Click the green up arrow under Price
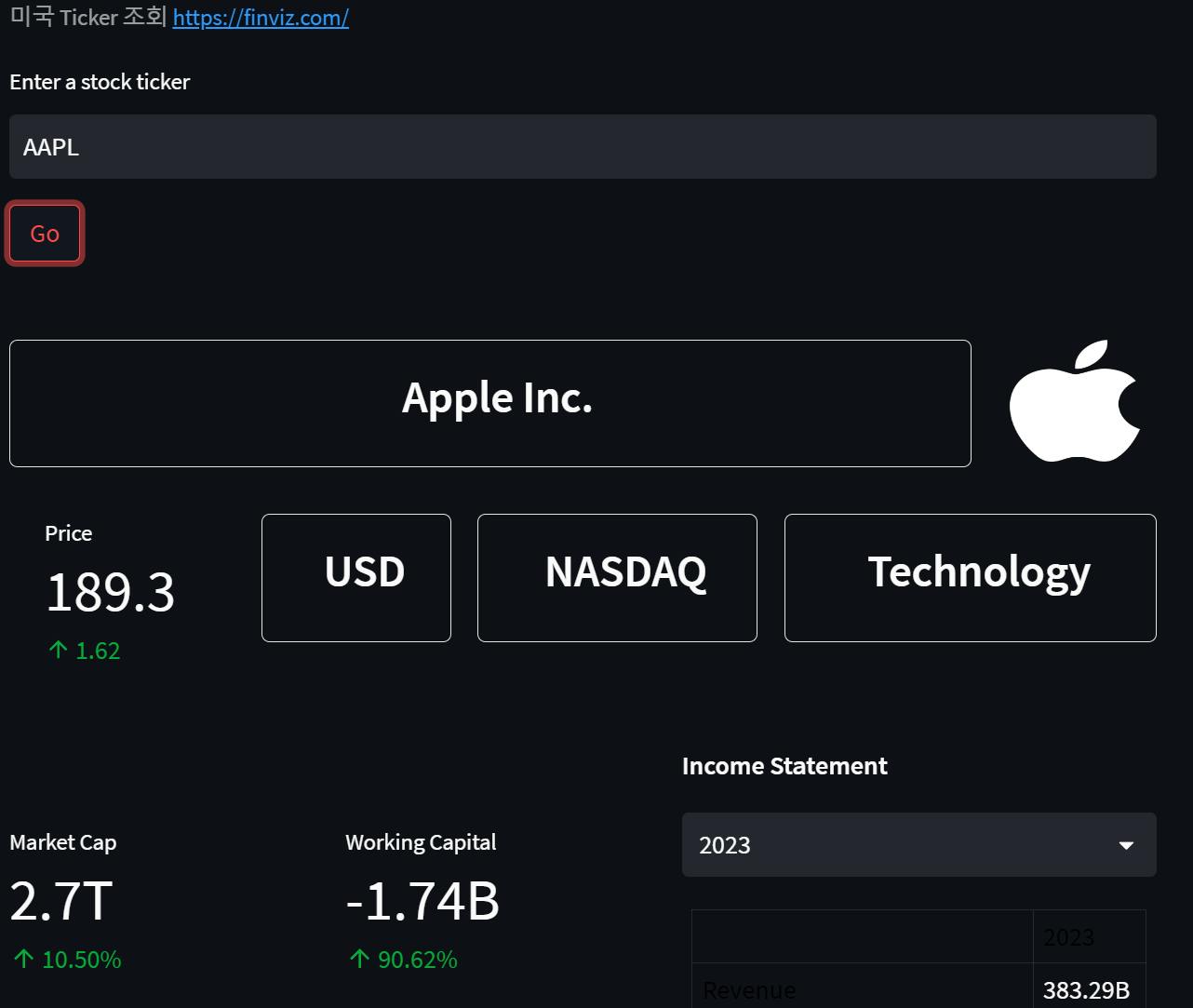The image size is (1193, 1008). click(x=58, y=650)
